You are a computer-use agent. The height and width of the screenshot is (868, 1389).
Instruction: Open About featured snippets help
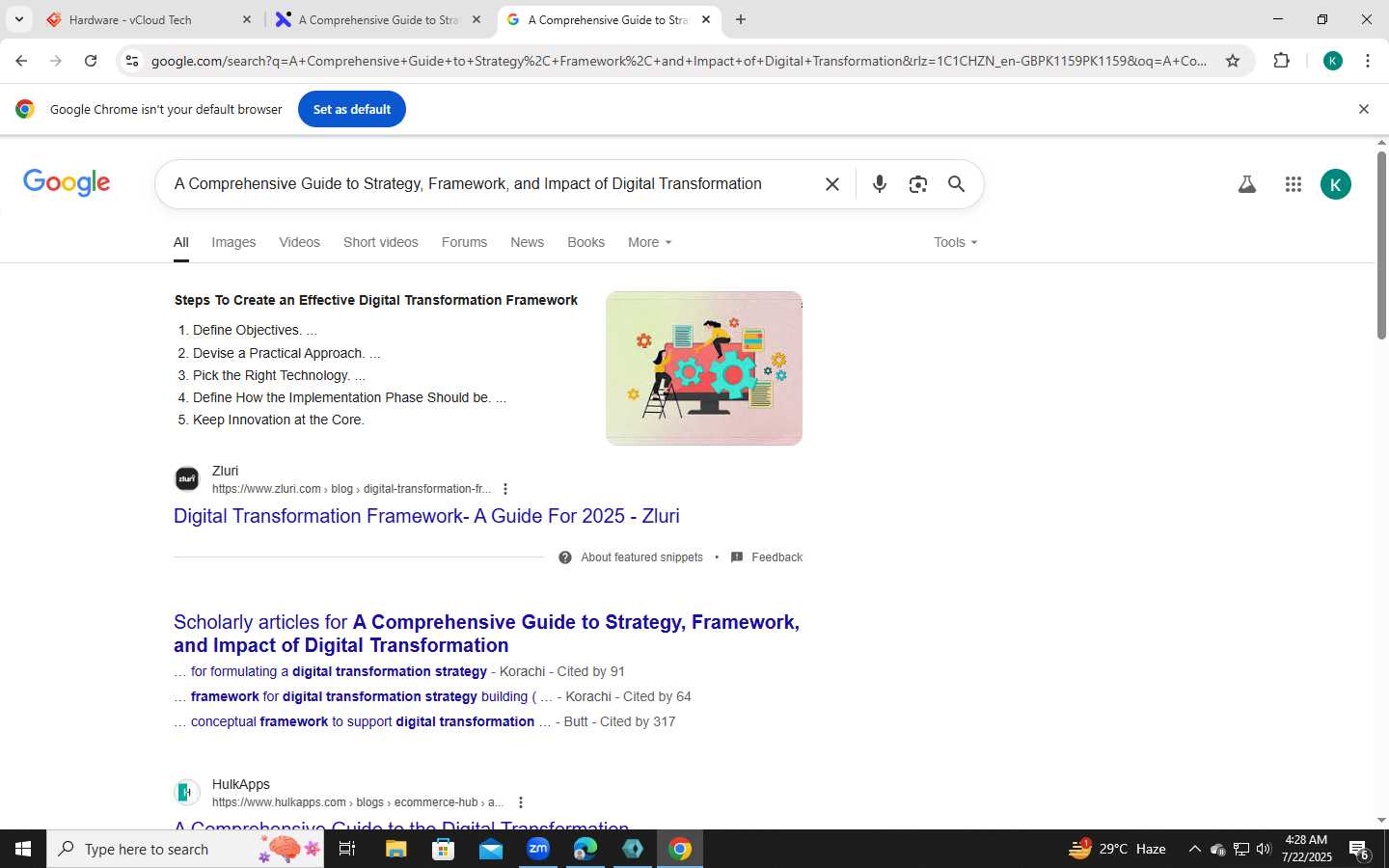631,557
